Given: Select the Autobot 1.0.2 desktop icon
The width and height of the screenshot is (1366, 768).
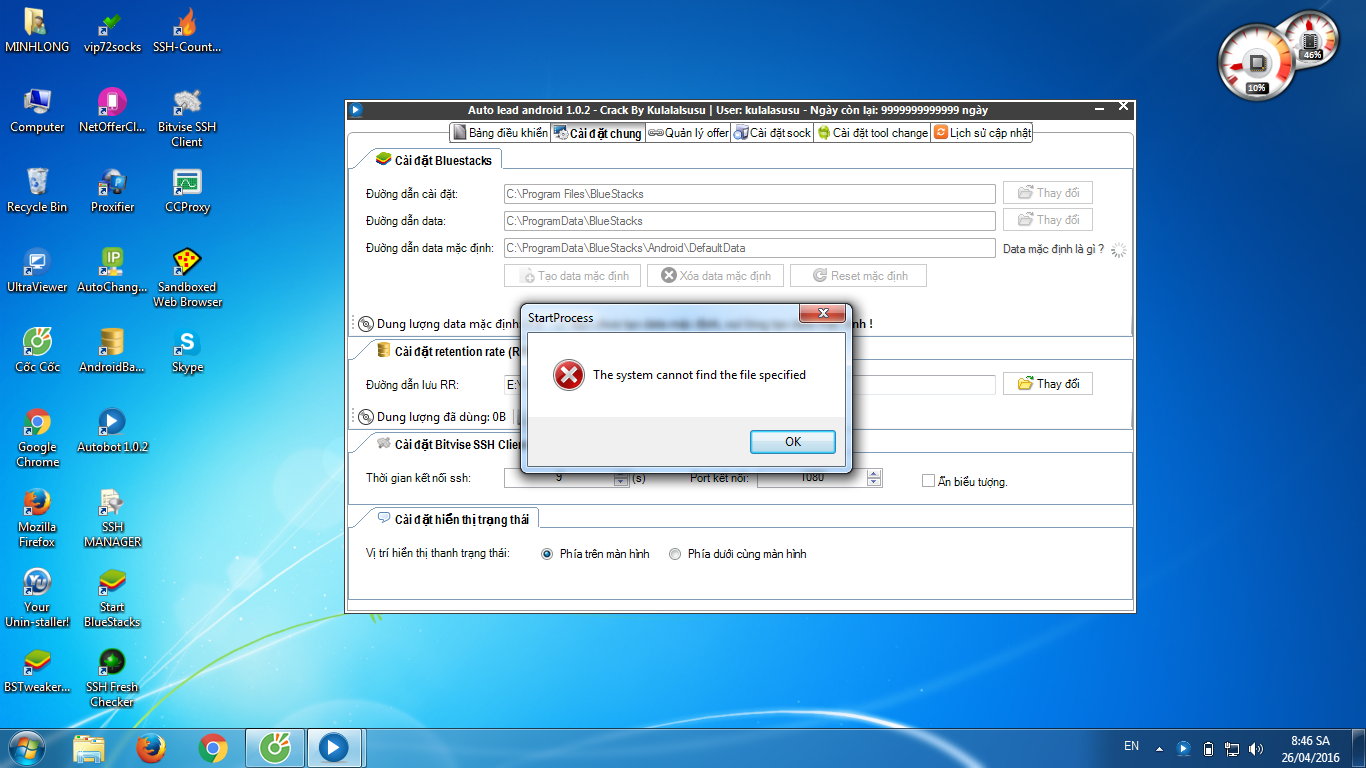Looking at the screenshot, I should (112, 431).
